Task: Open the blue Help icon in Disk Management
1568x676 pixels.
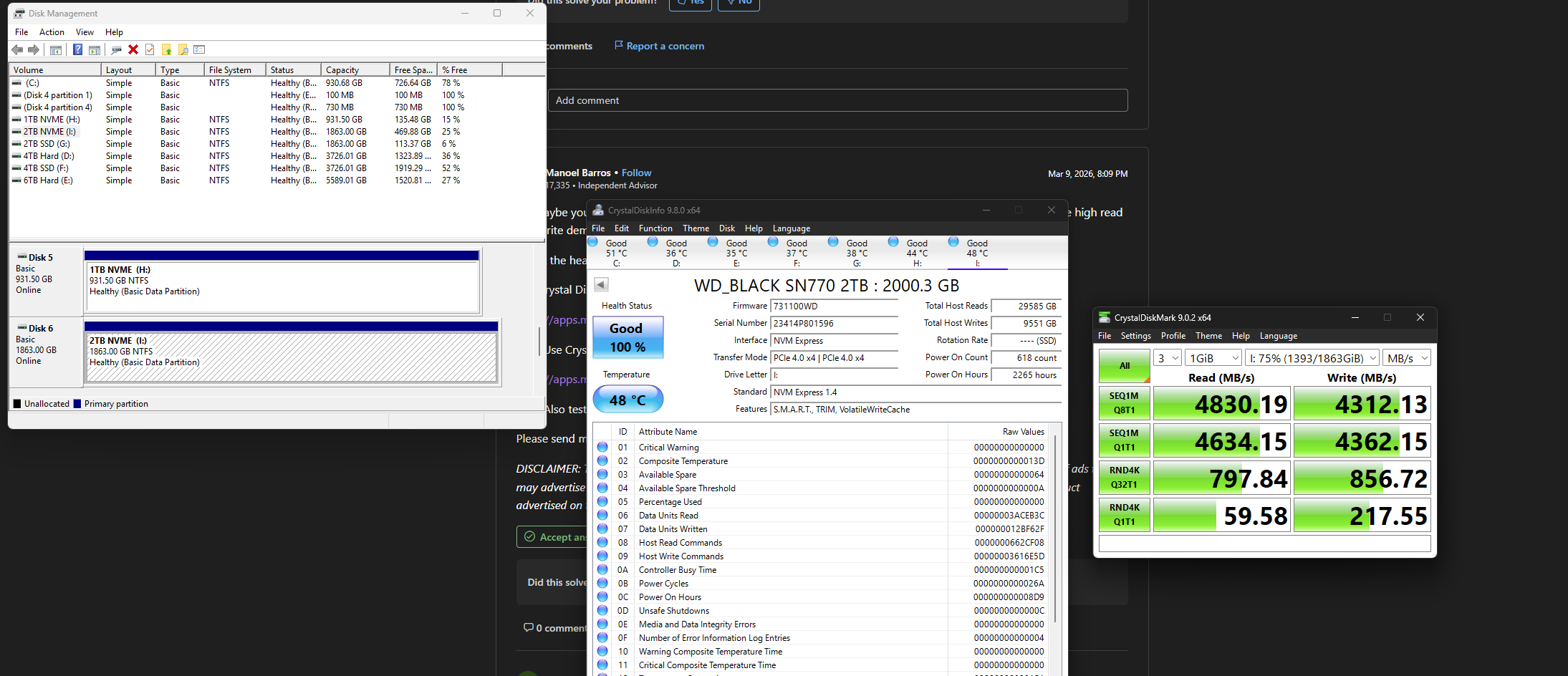Action: [x=77, y=49]
